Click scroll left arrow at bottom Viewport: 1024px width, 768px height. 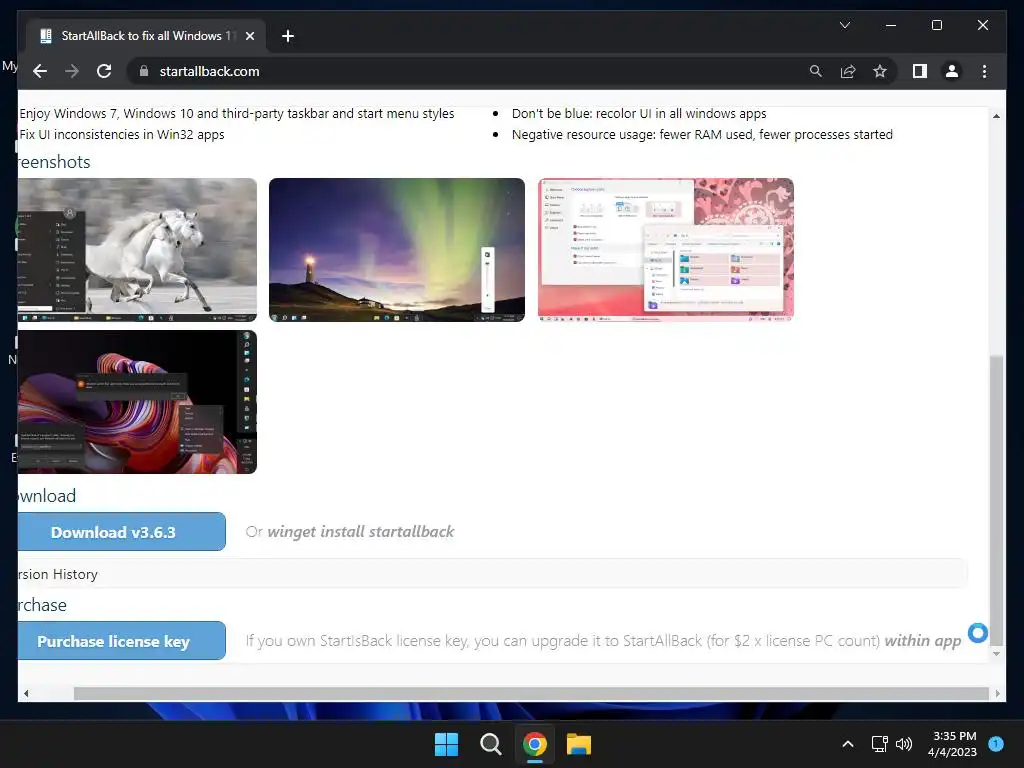(x=26, y=694)
